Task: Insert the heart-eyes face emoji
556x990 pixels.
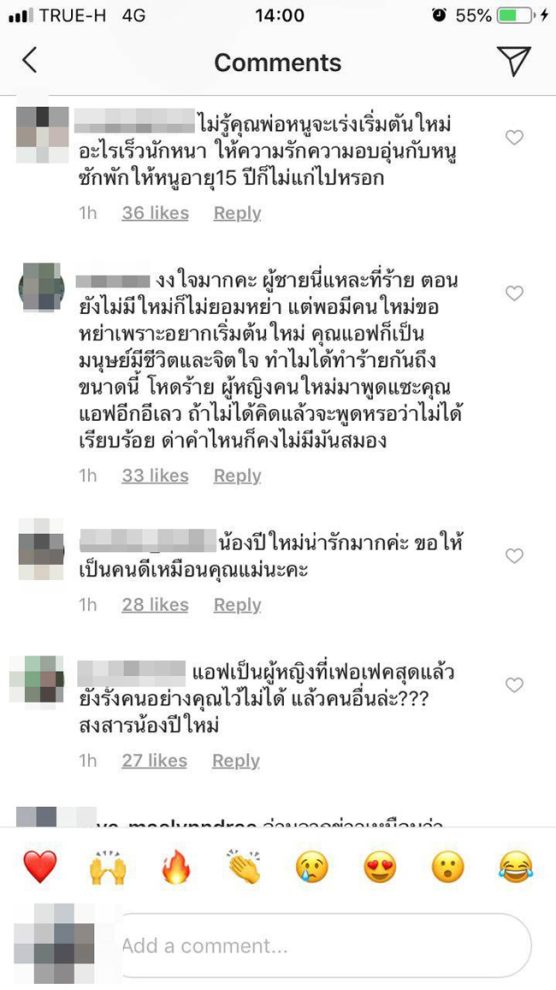Action: pyautogui.click(x=380, y=867)
